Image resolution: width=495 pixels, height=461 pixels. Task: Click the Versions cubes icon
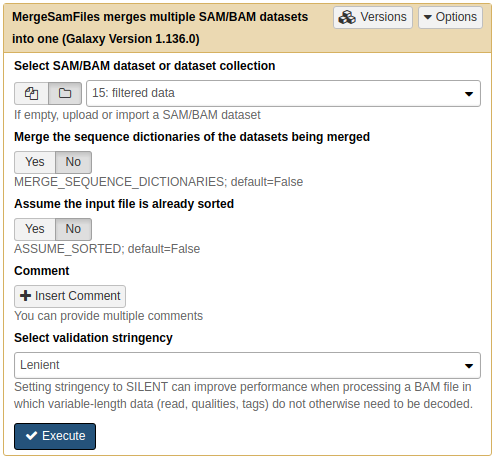347,17
